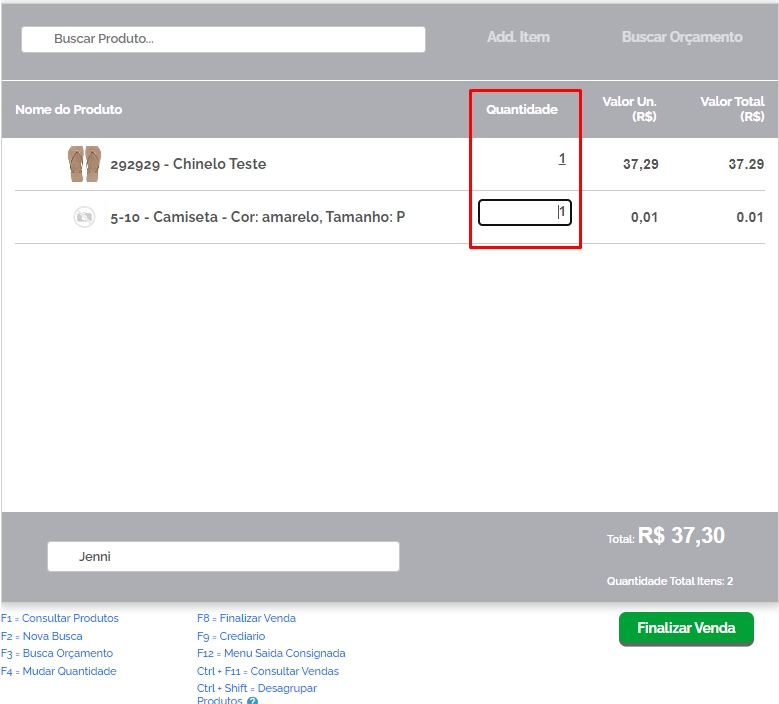Open the F3 Busca Orçamento link
Screen dimensions: 779x704
[57, 653]
